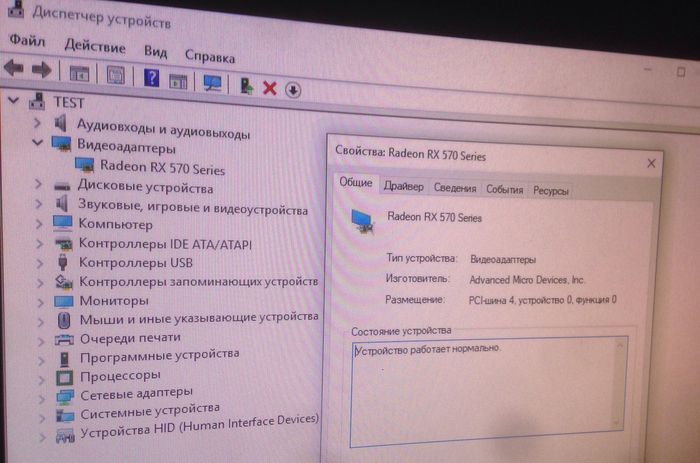700x463 pixels.
Task: Close the Radeon RX 570 Series properties dialog
Action: [651, 163]
